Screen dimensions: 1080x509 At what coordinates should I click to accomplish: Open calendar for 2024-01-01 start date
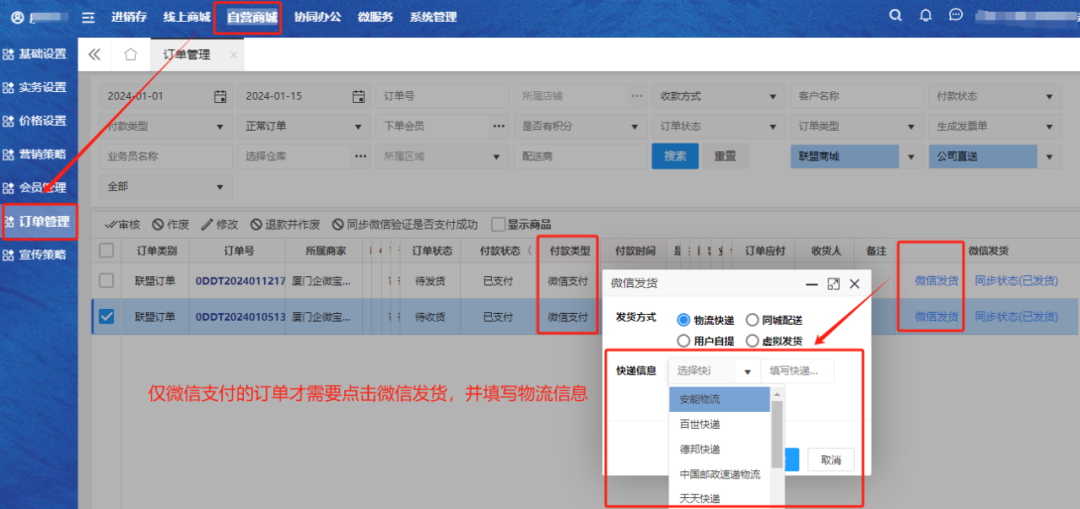tap(220, 97)
